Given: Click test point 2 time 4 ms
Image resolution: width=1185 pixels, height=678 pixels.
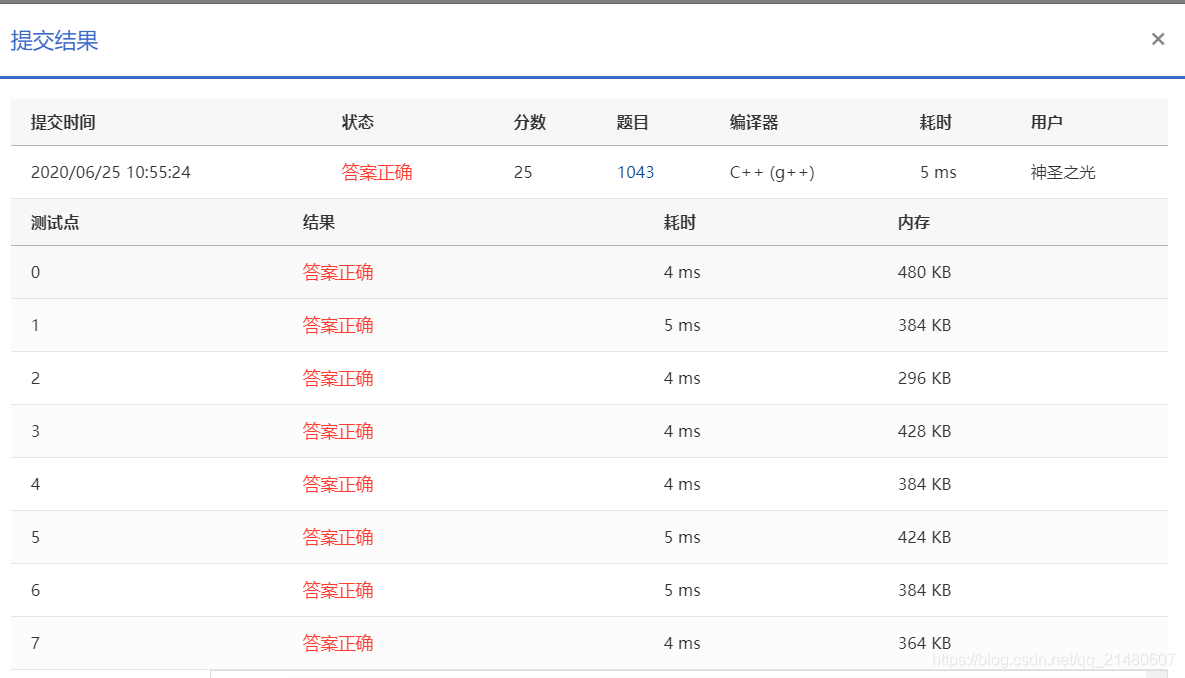Looking at the screenshot, I should [x=682, y=378].
